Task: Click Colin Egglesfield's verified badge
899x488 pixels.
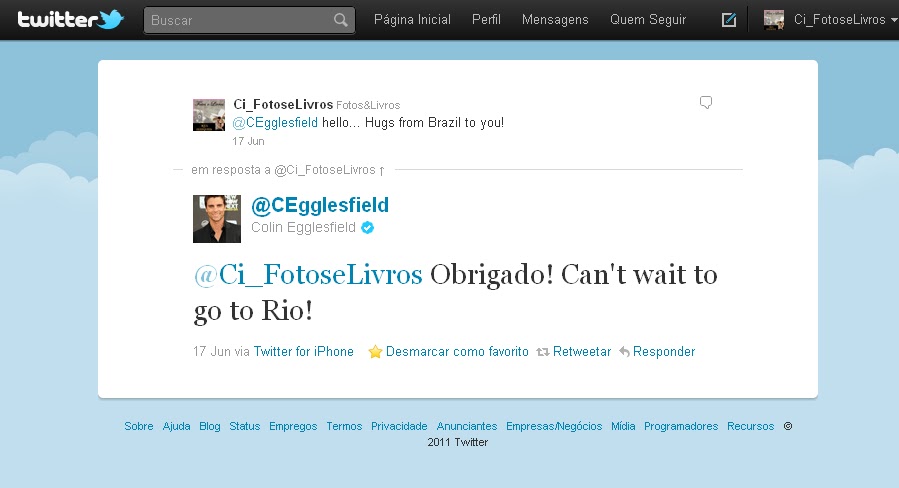Action: point(368,228)
